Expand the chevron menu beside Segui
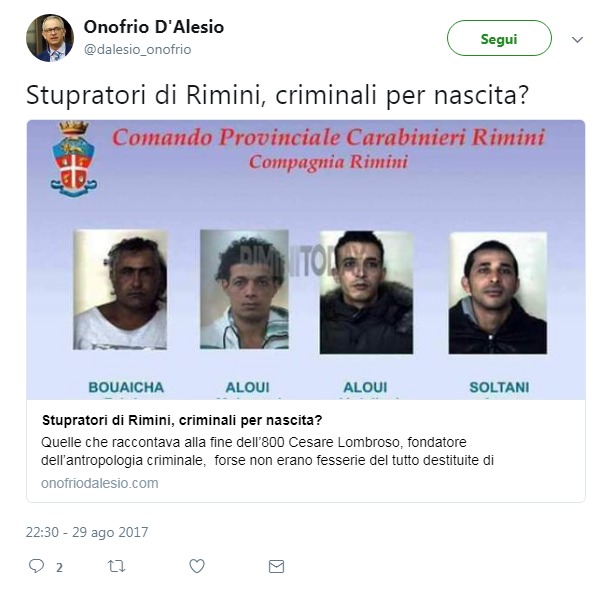Viewport: 610px width, 602px height. pos(577,39)
